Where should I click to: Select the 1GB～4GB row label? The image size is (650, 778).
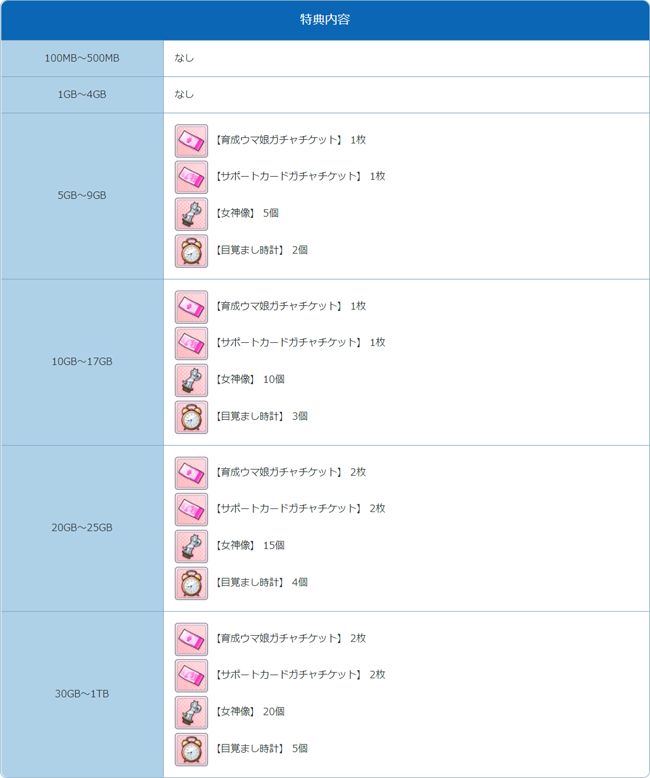coord(82,95)
